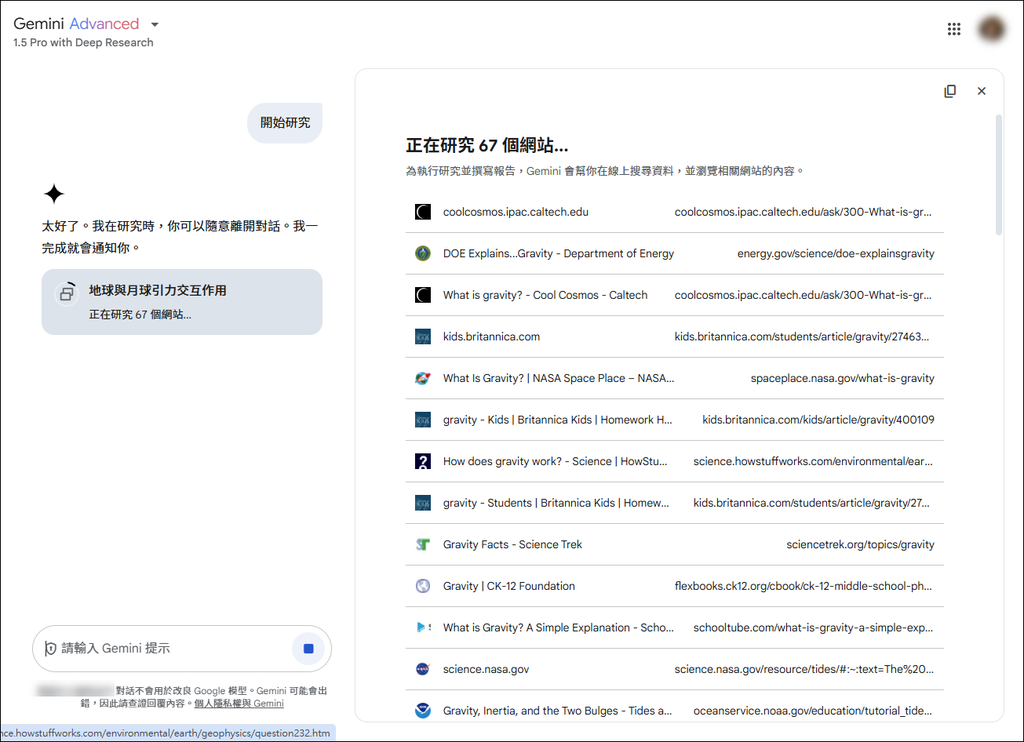
Task: Click the 正在研究 67 個網站... panel heading
Action: [x=487, y=145]
